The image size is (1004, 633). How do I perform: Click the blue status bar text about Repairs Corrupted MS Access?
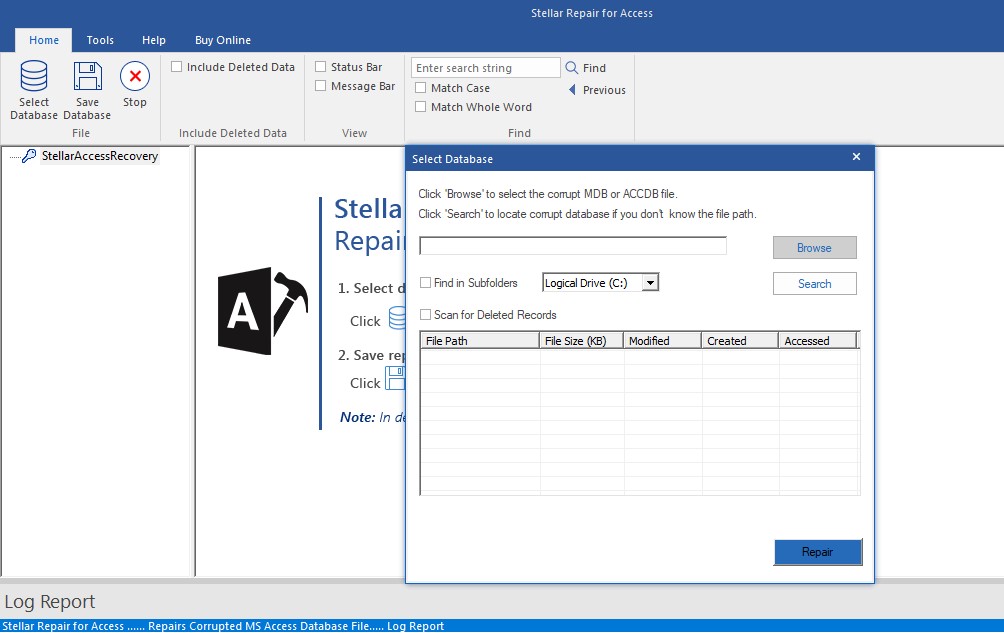[x=223, y=626]
